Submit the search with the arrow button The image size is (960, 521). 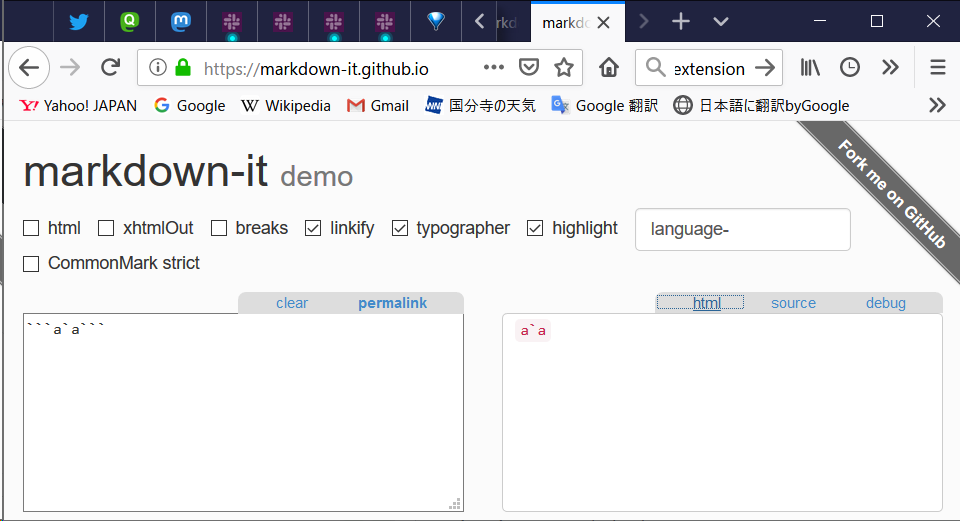click(765, 67)
